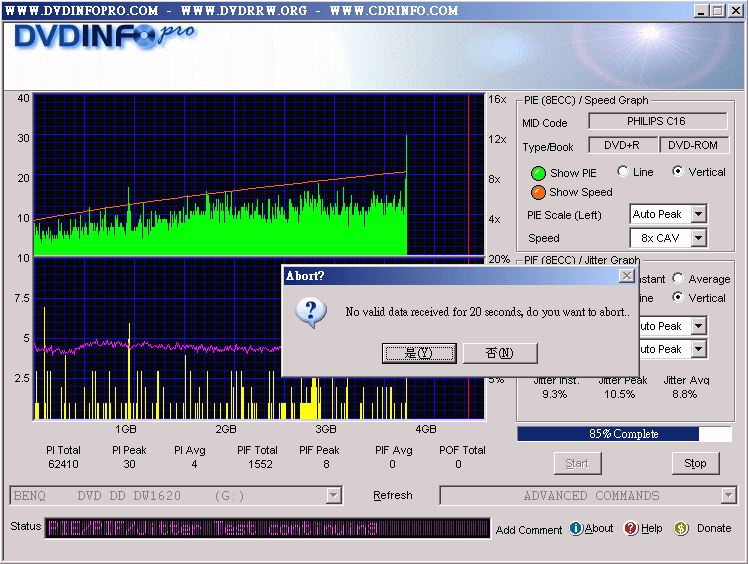Select Line radio in PIE graph

click(x=623, y=172)
